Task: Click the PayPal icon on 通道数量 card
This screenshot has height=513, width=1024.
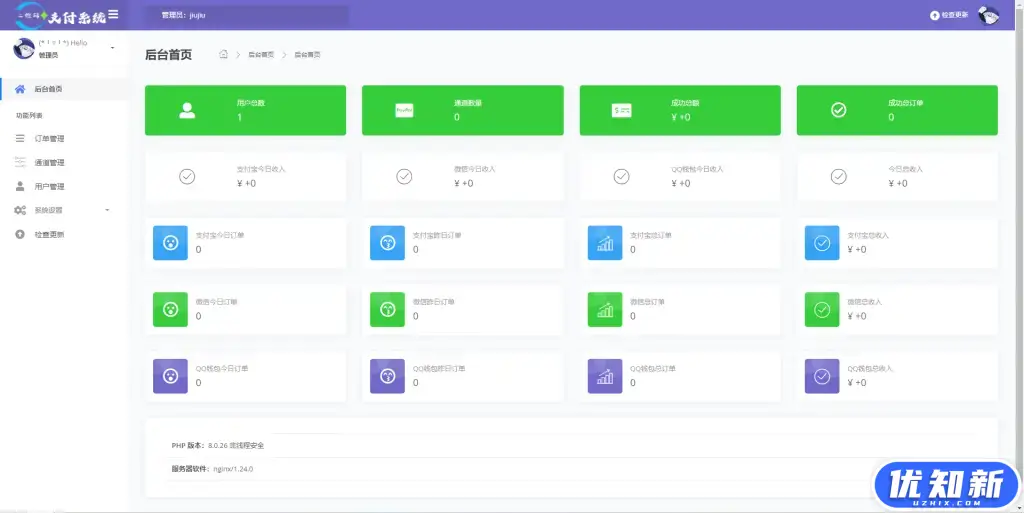Action: pos(404,110)
